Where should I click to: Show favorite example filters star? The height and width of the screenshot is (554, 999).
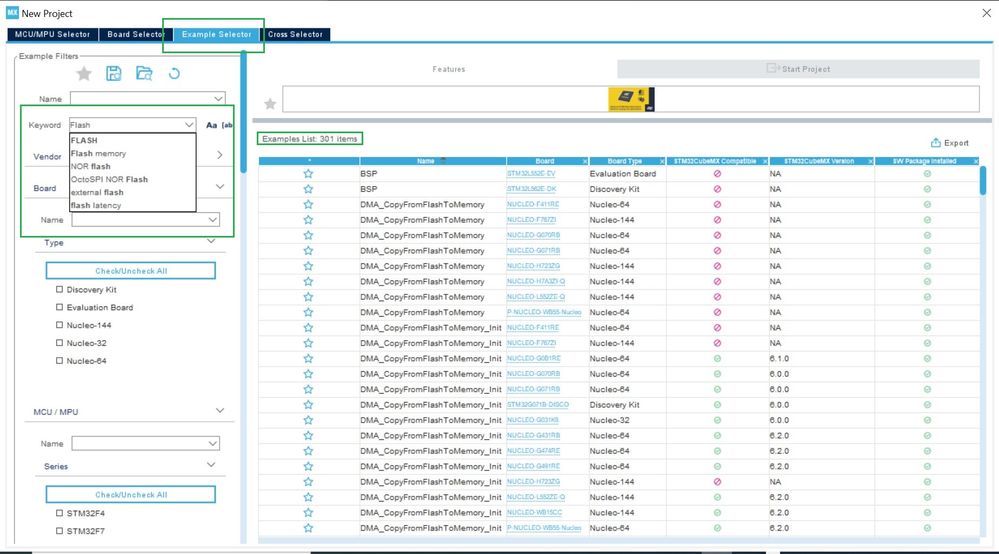coord(83,74)
